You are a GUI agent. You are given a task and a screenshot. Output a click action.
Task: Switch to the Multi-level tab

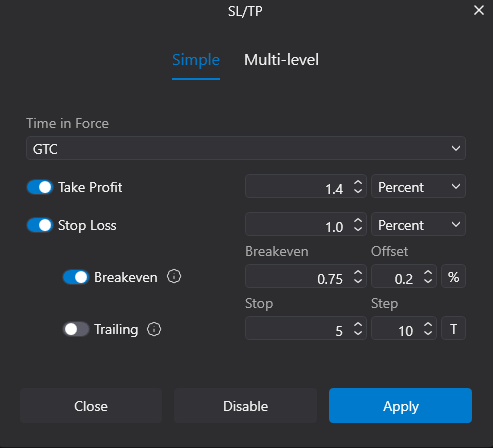pos(281,60)
